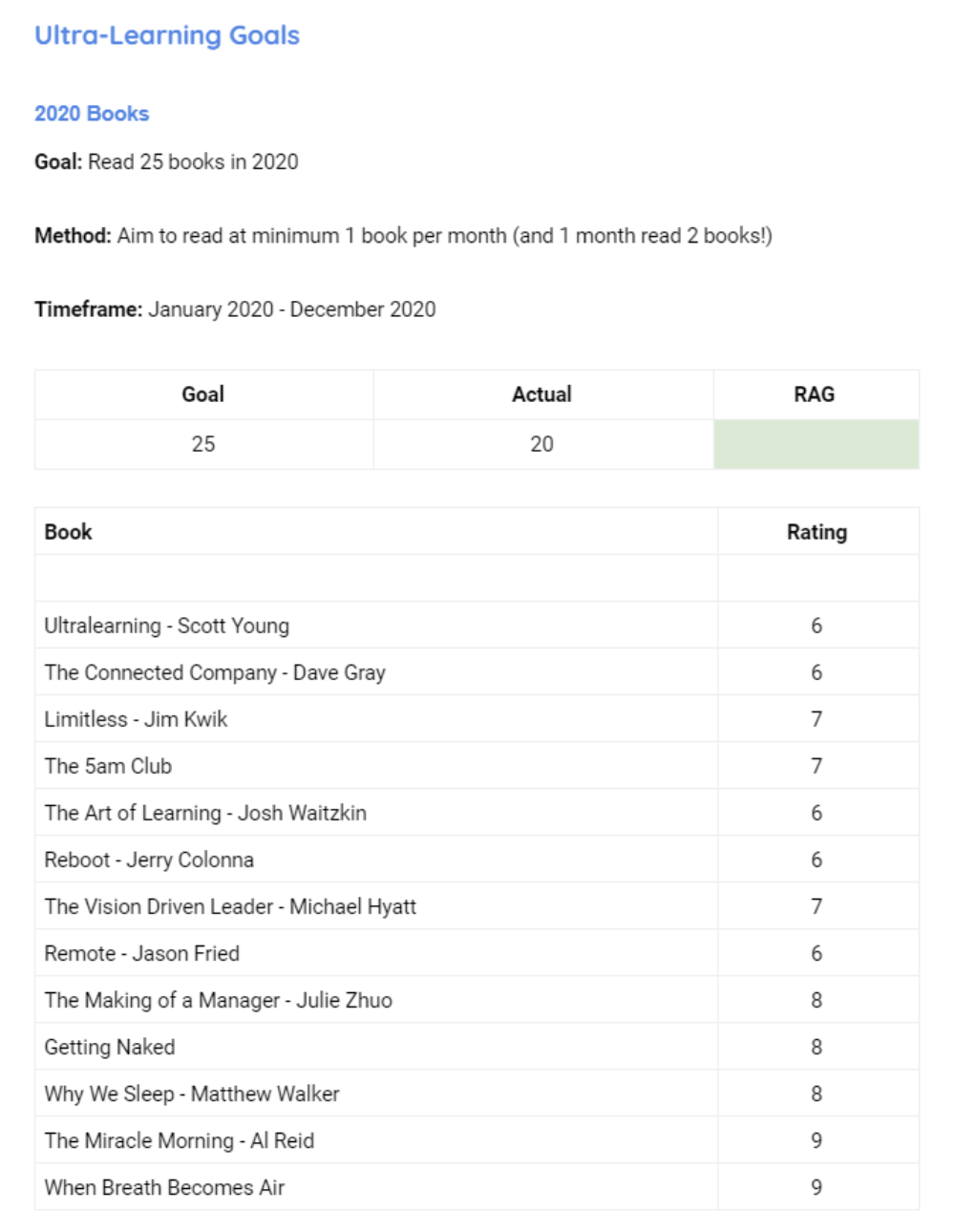Click the RAG column header
This screenshot has height=1232, width=955.
click(x=814, y=394)
